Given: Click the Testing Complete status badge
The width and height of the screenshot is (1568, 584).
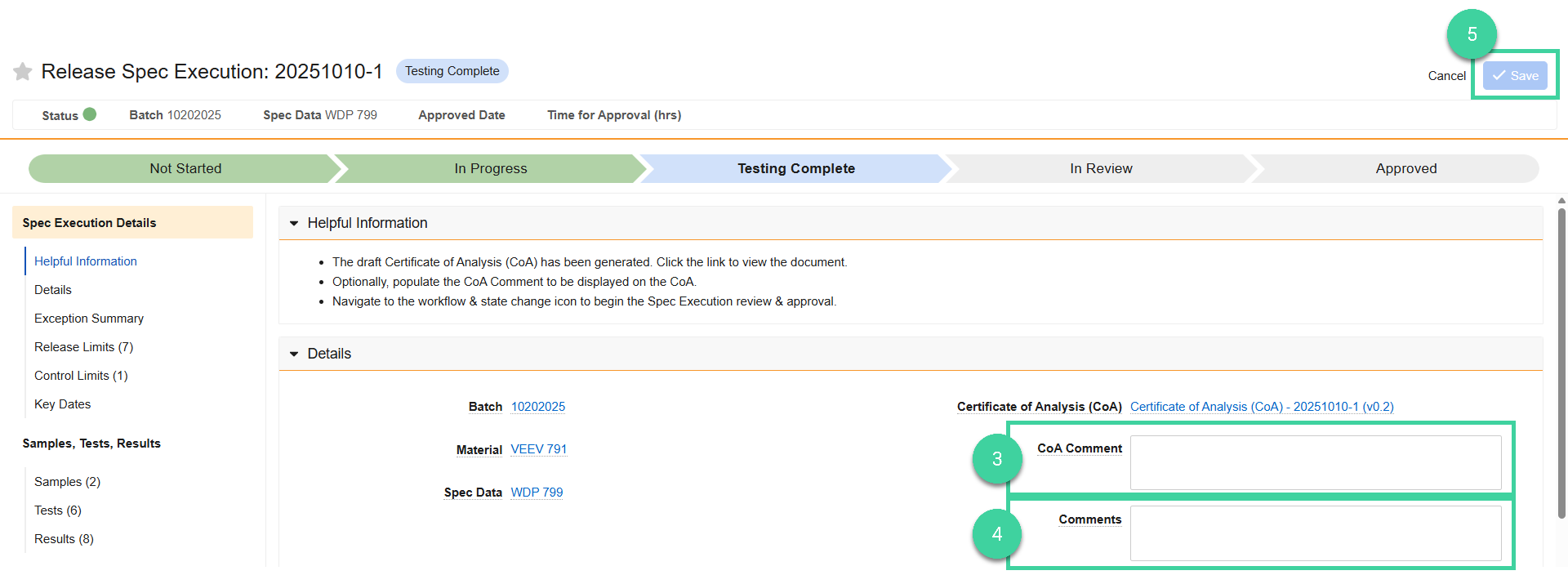Looking at the screenshot, I should (x=452, y=70).
